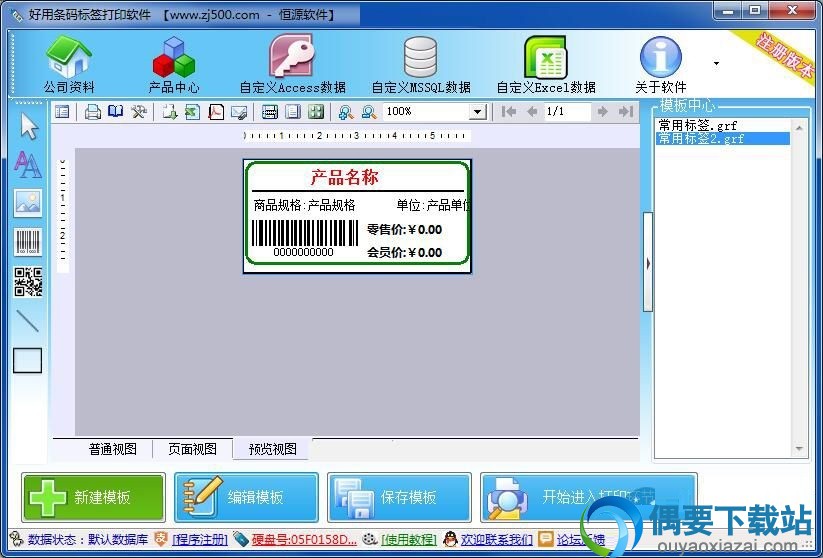Open 关于软件 about dialog
The height and width of the screenshot is (558, 823).
(661, 64)
